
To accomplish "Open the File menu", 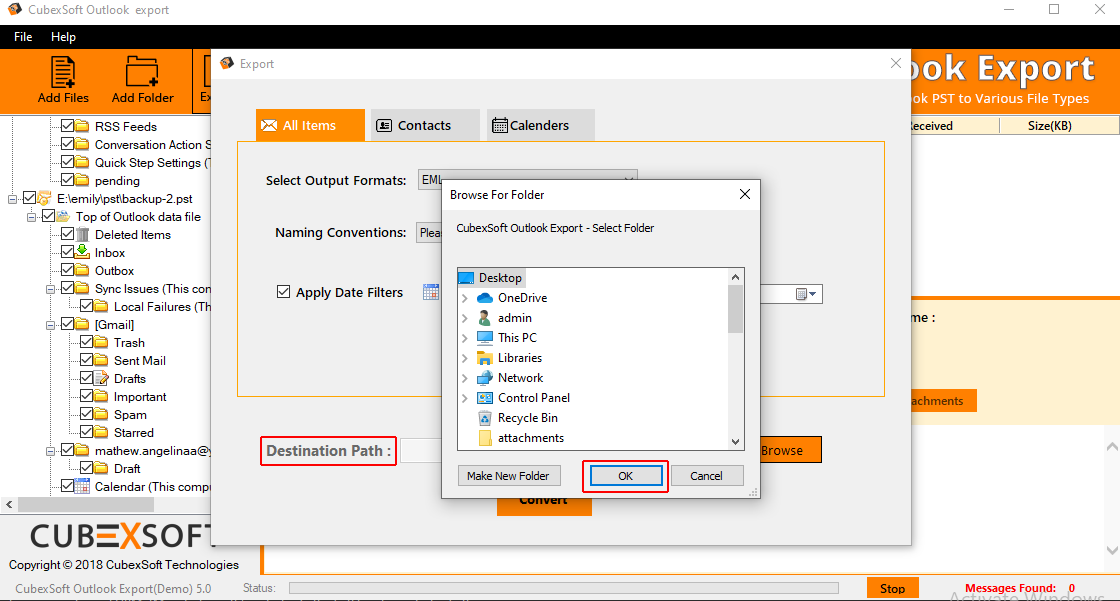I will pos(23,37).
